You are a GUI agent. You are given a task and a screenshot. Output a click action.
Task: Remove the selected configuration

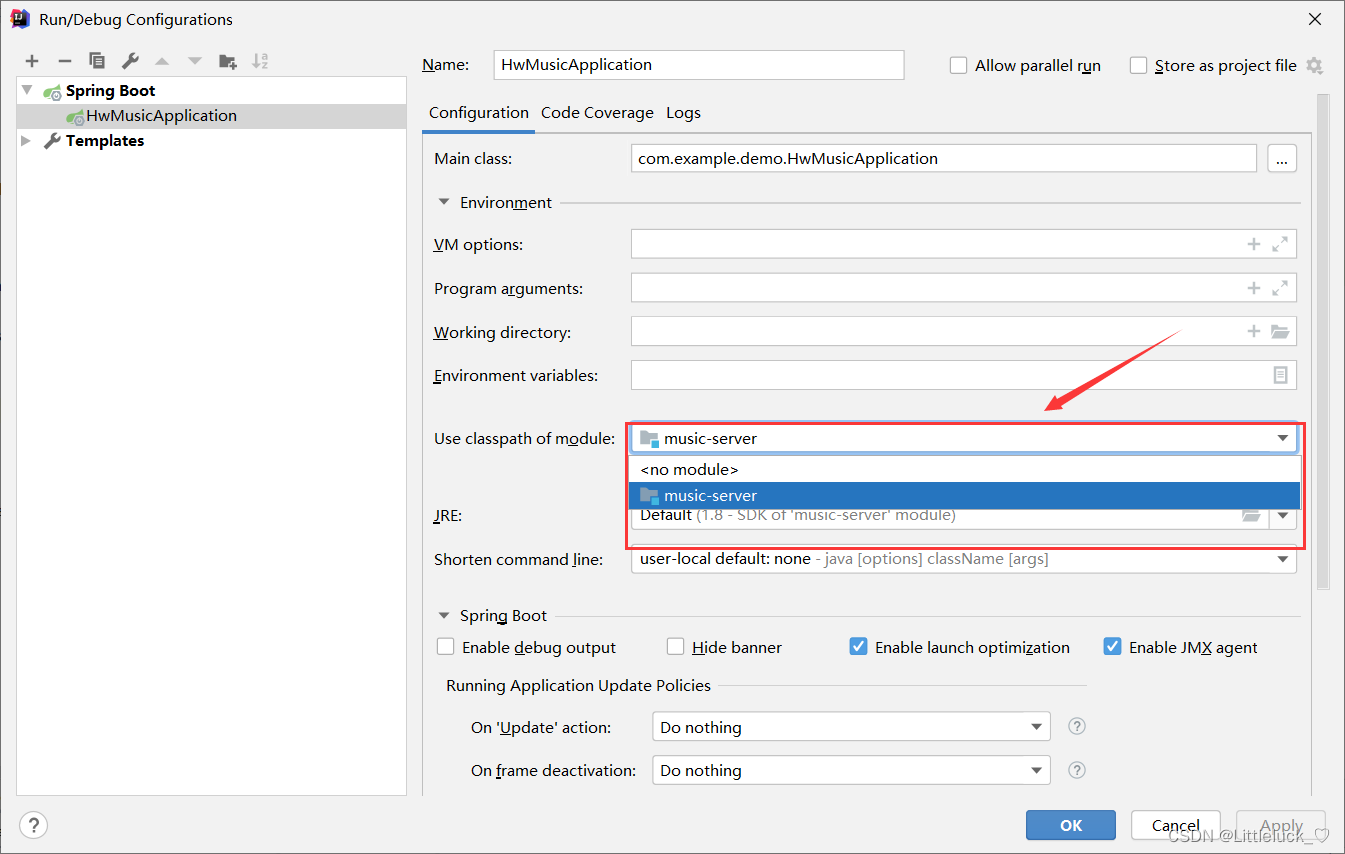(x=64, y=61)
